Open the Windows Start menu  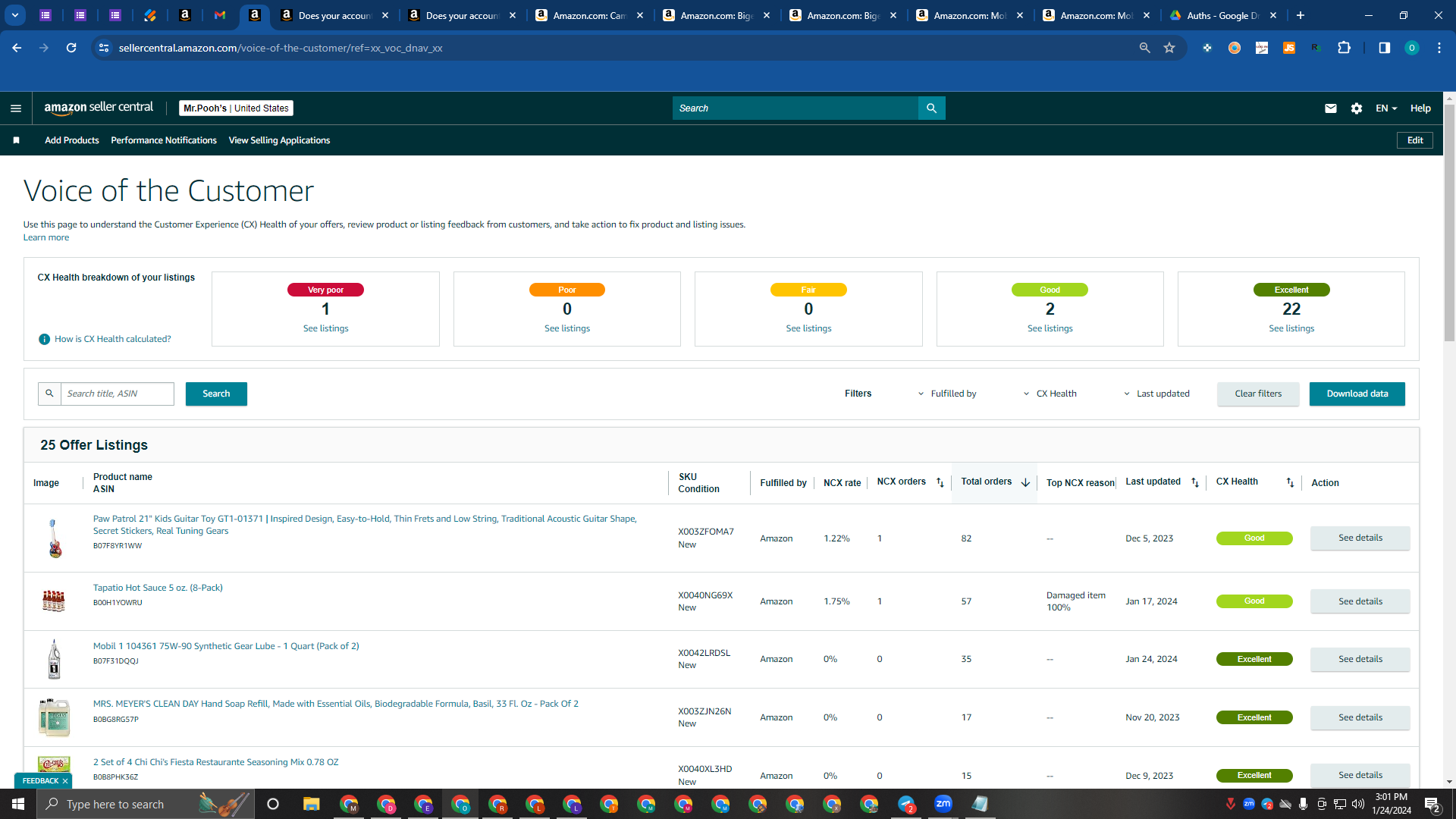(18, 804)
